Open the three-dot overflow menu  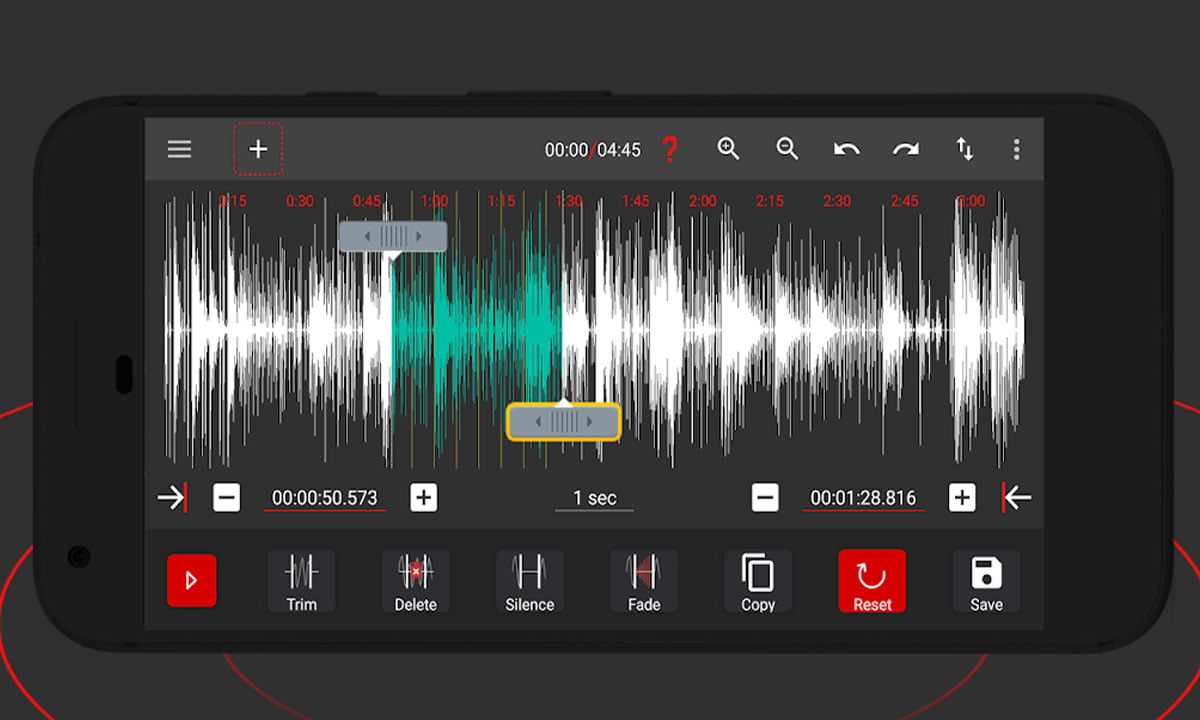coord(1016,150)
